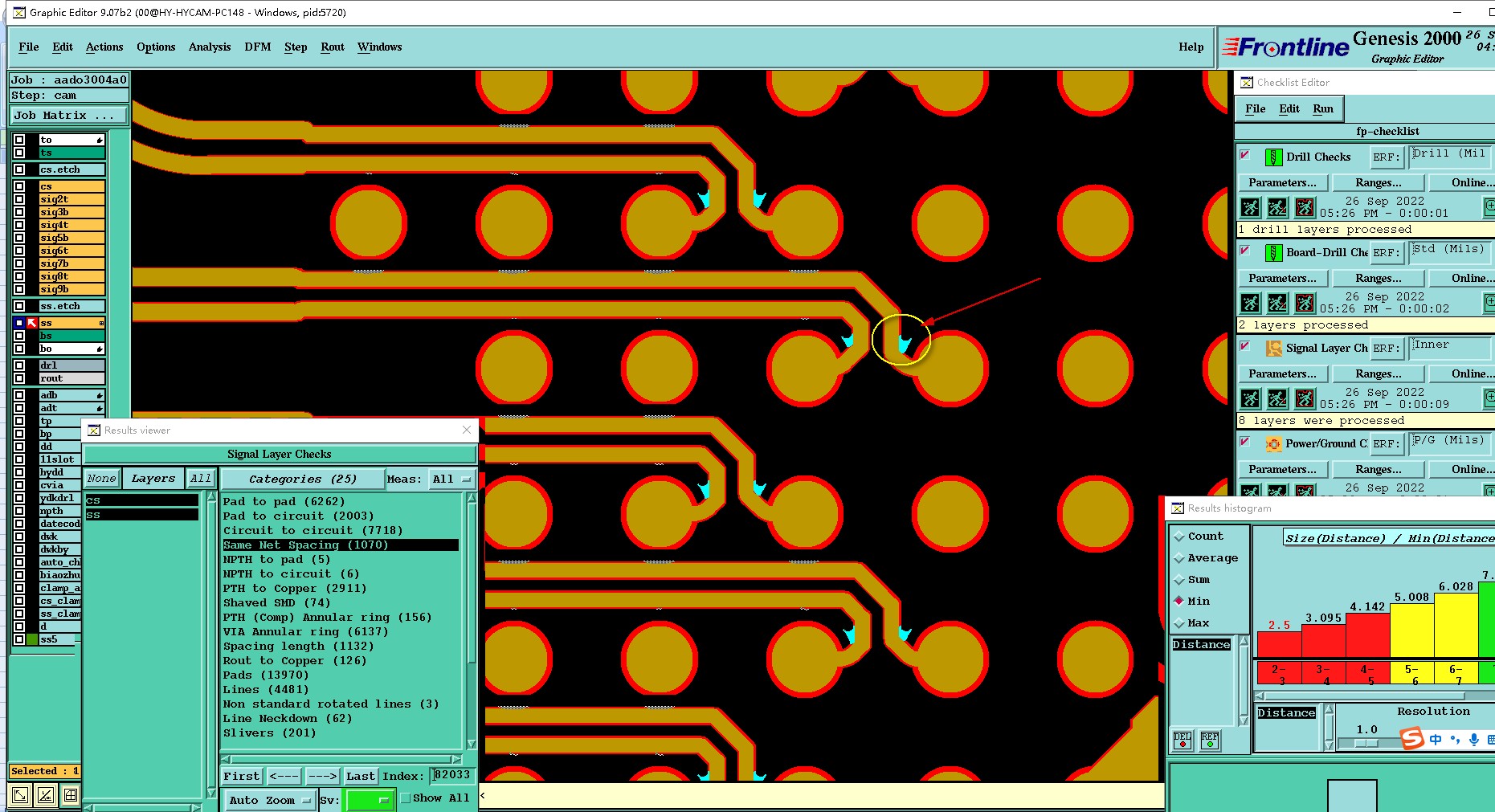The height and width of the screenshot is (812, 1495).
Task: Open the Auto Zoom dropdown
Action: pos(269,801)
